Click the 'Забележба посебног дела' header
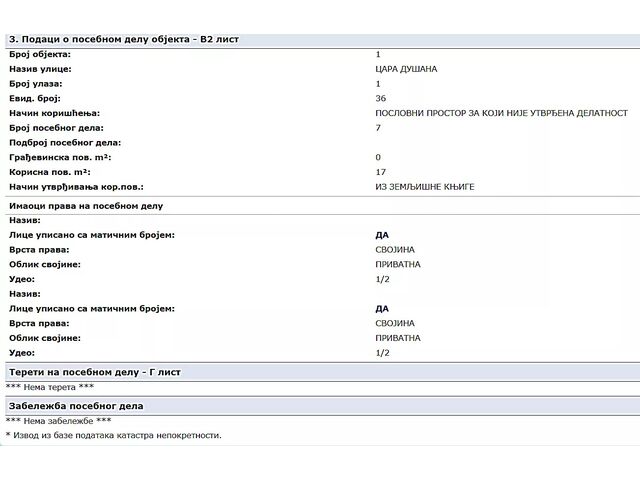 click(x=76, y=406)
